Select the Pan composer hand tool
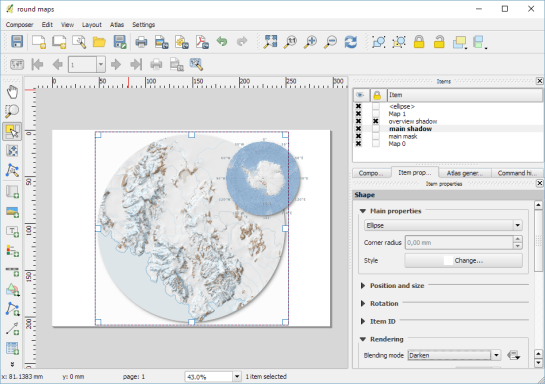This screenshot has height=384, width=545. (13, 92)
